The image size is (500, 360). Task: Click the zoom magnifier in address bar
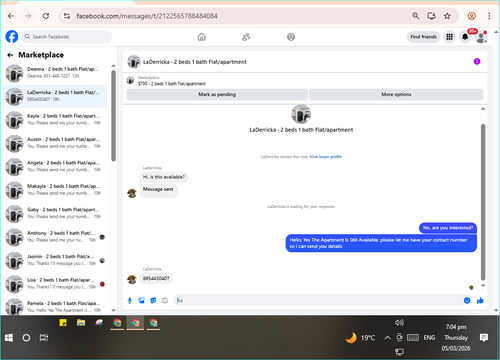pyautogui.click(x=416, y=16)
